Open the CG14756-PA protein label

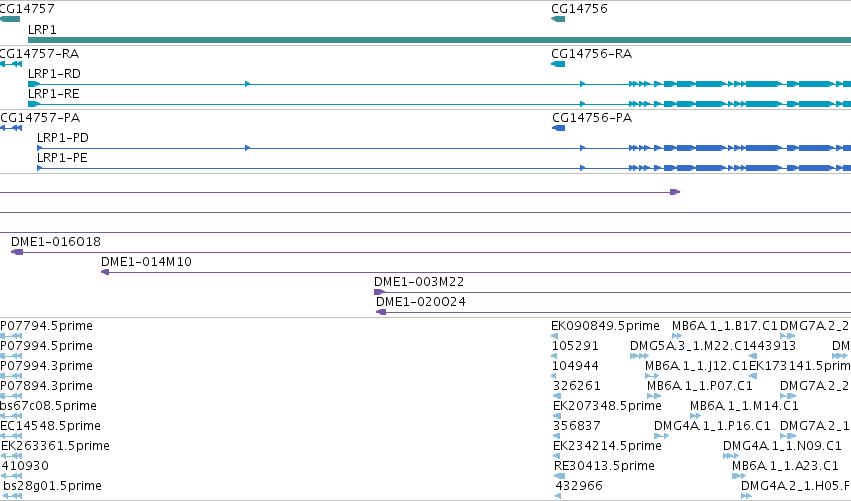[592, 118]
